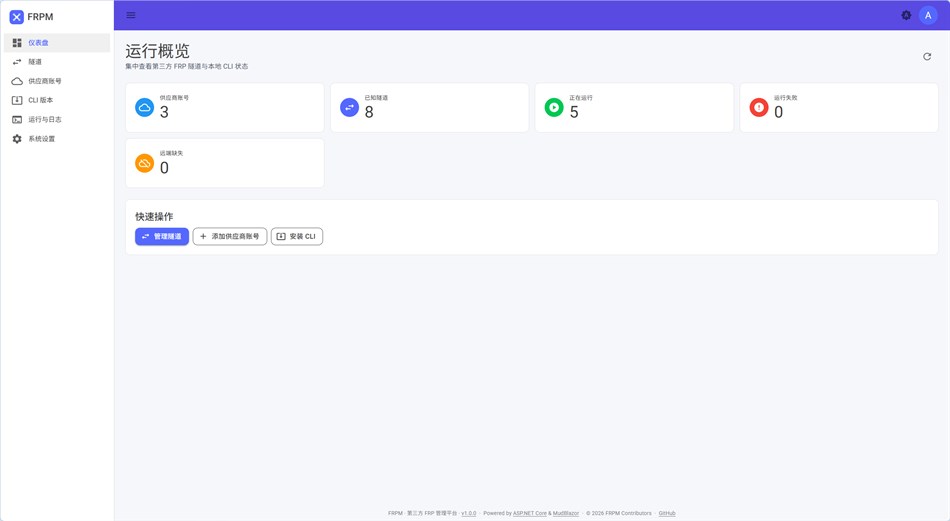Click the 已知隧道 card label
Screen dimensions: 950x521
point(376,98)
